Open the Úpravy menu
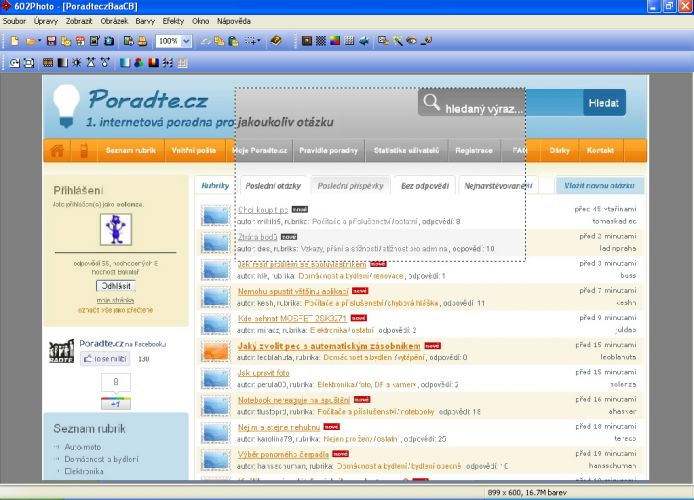Screen dimensions: 694x500 tap(46, 21)
